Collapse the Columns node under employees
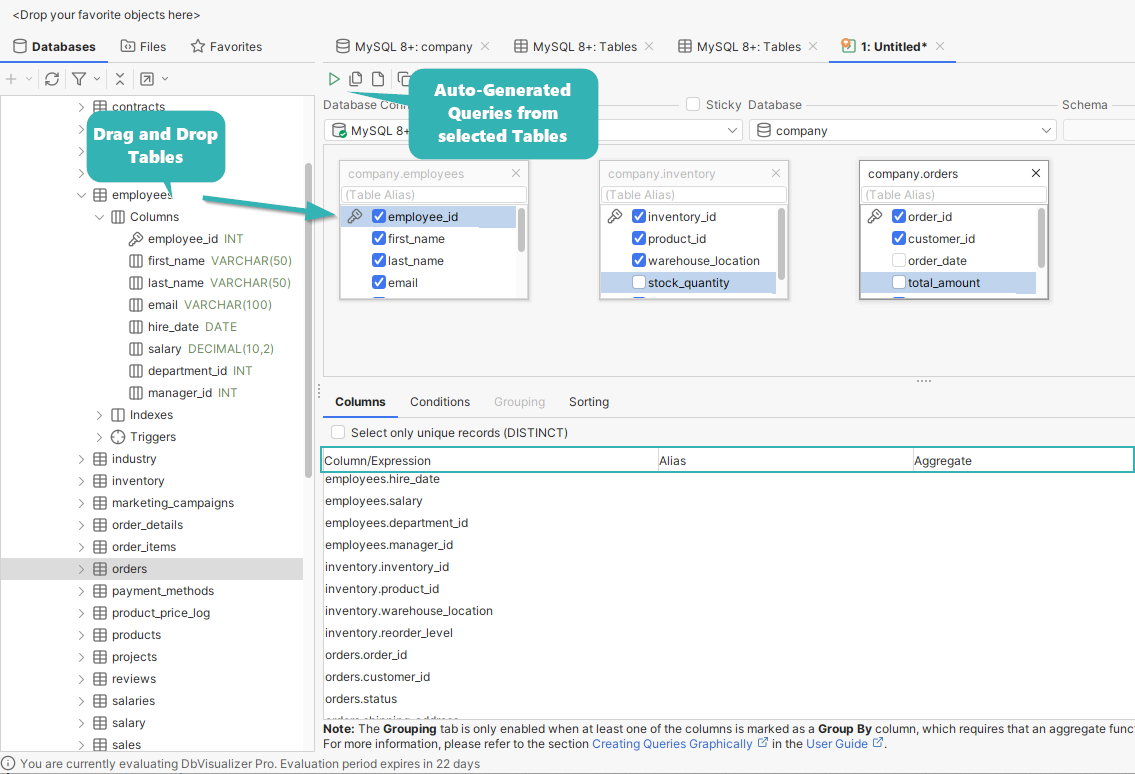The height and width of the screenshot is (774, 1135). 99,217
